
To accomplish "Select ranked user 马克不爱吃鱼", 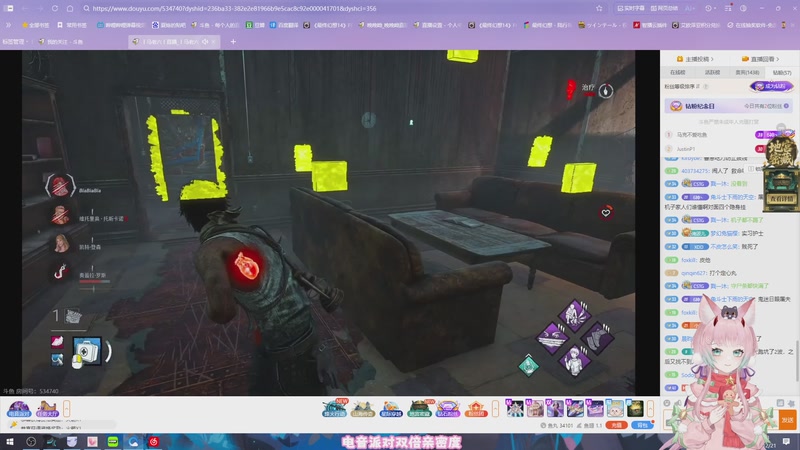I will coord(691,135).
